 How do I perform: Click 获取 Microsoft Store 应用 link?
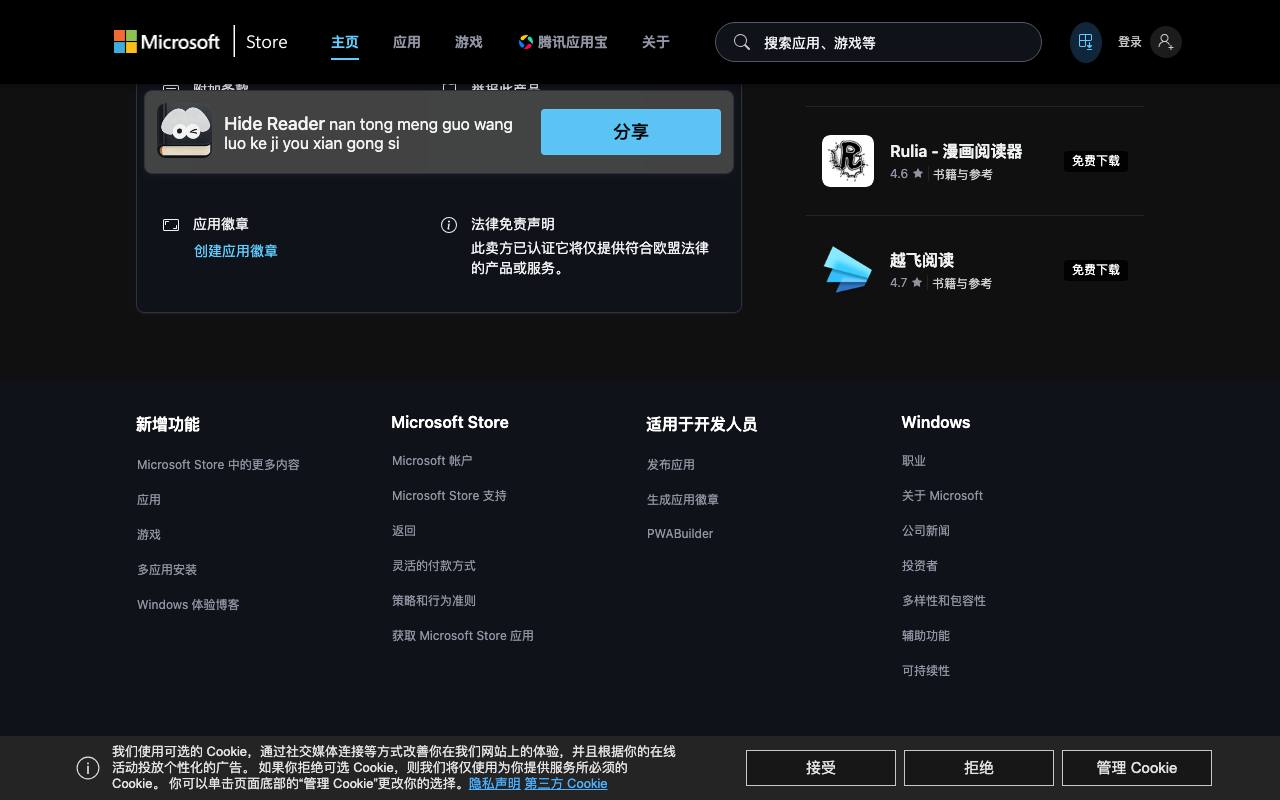click(463, 636)
